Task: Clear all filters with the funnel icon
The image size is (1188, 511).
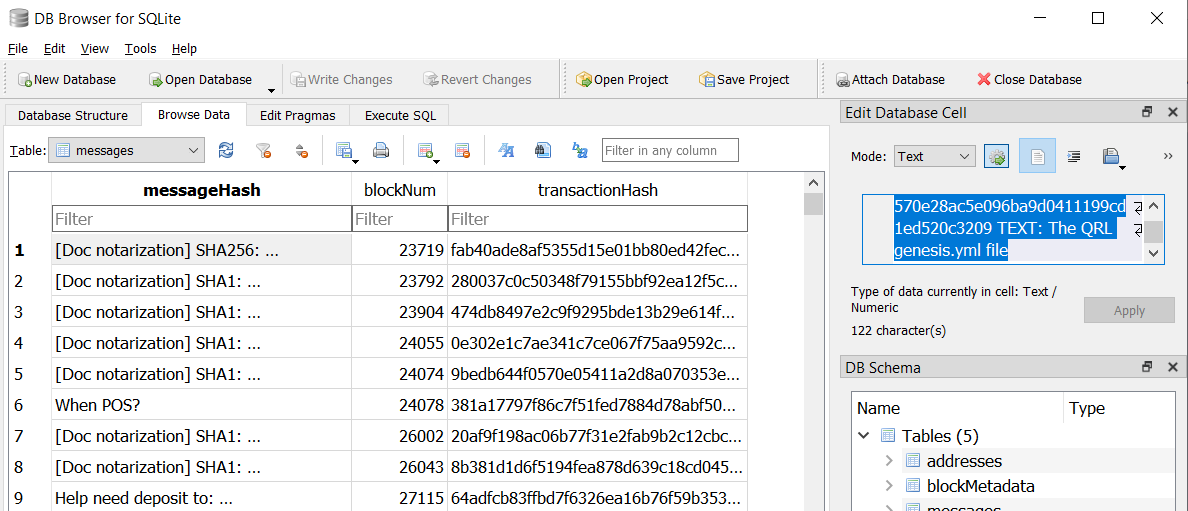Action: pos(264,150)
